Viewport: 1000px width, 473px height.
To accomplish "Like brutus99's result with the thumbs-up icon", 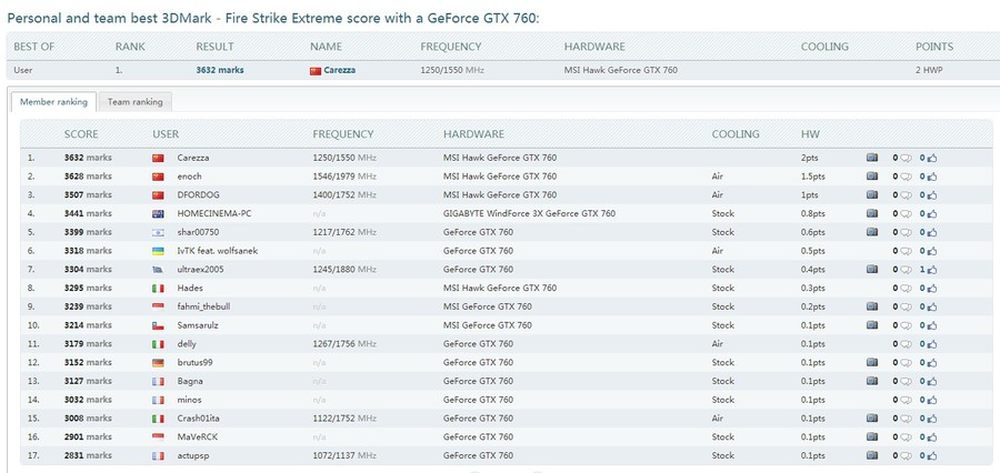I will click(932, 363).
